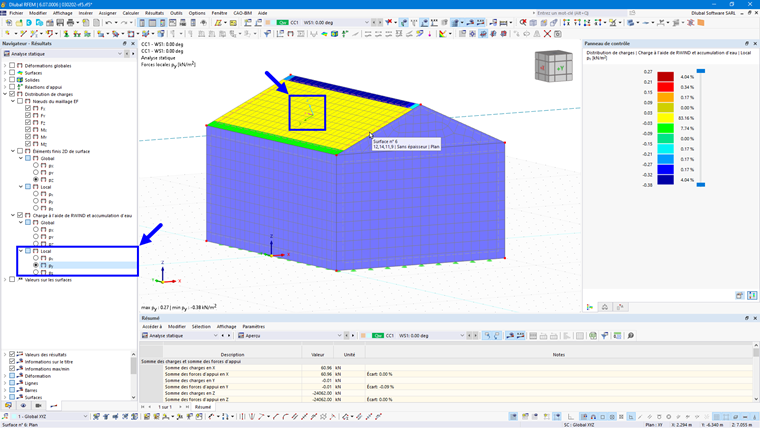760x428 pixels.
Task: Click the yellow 83.16 % legend color
Action: point(665,118)
